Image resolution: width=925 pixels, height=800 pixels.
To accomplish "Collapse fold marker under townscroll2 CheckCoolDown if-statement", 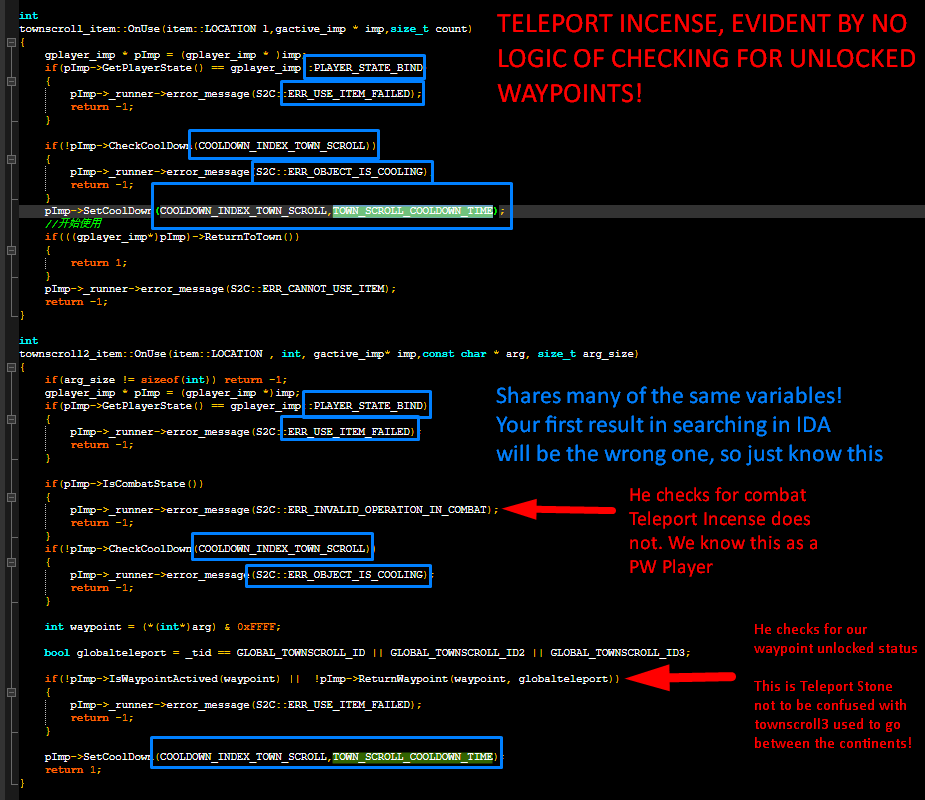I will point(11,562).
